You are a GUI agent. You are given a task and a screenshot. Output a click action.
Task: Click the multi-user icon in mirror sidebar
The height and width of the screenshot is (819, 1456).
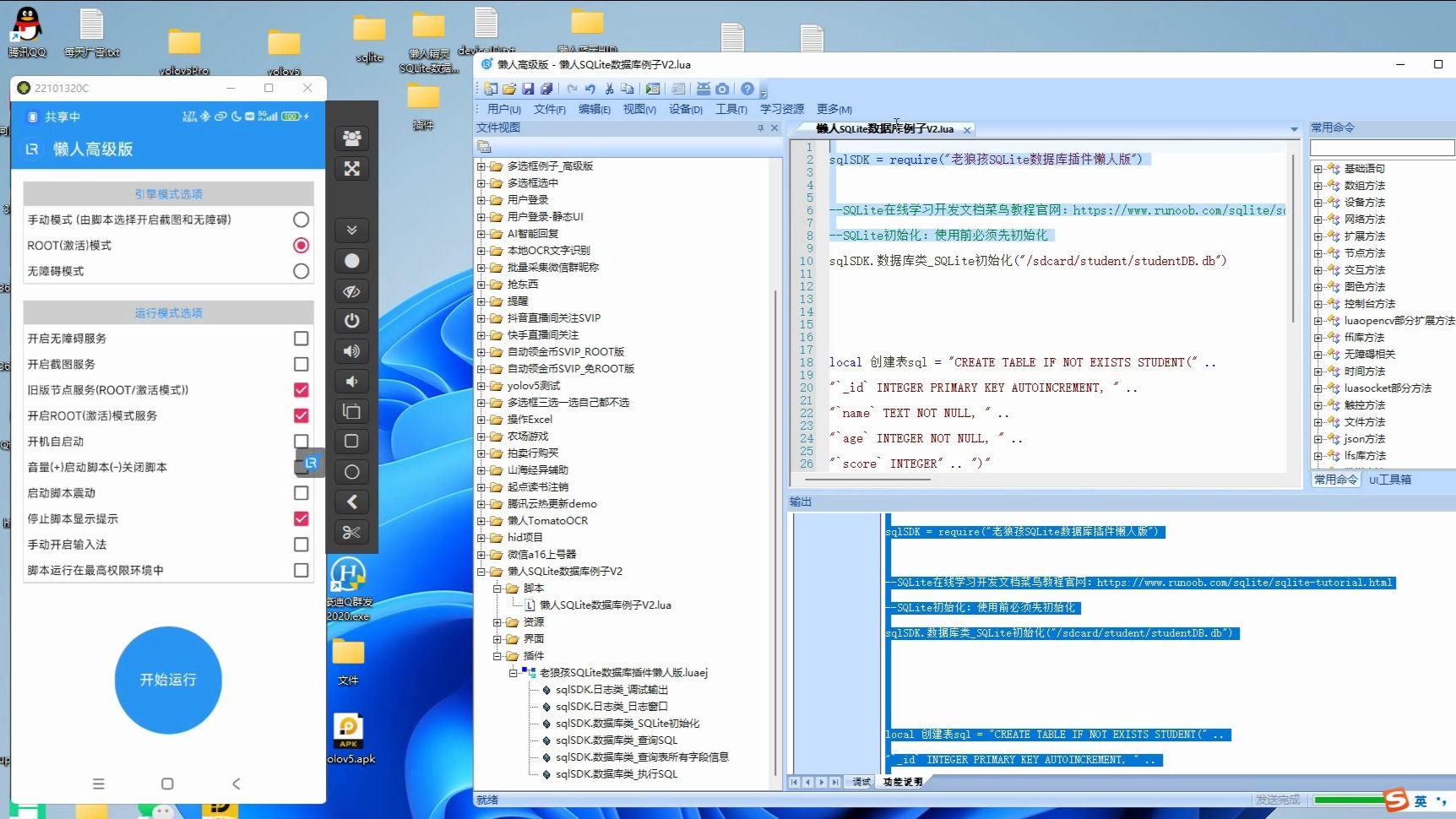[x=352, y=138]
